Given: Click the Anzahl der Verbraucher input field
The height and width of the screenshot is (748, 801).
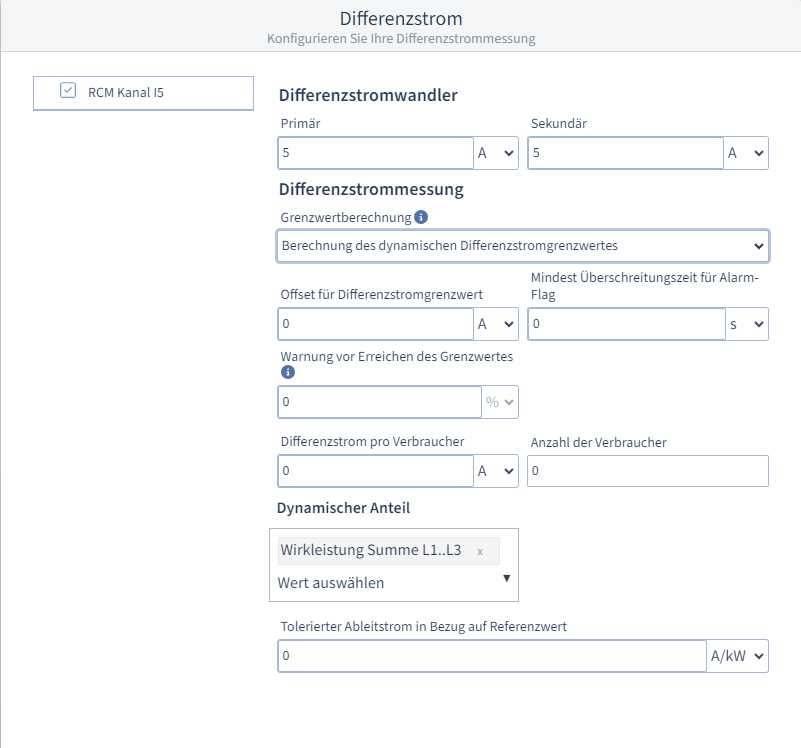Looking at the screenshot, I should pos(647,470).
